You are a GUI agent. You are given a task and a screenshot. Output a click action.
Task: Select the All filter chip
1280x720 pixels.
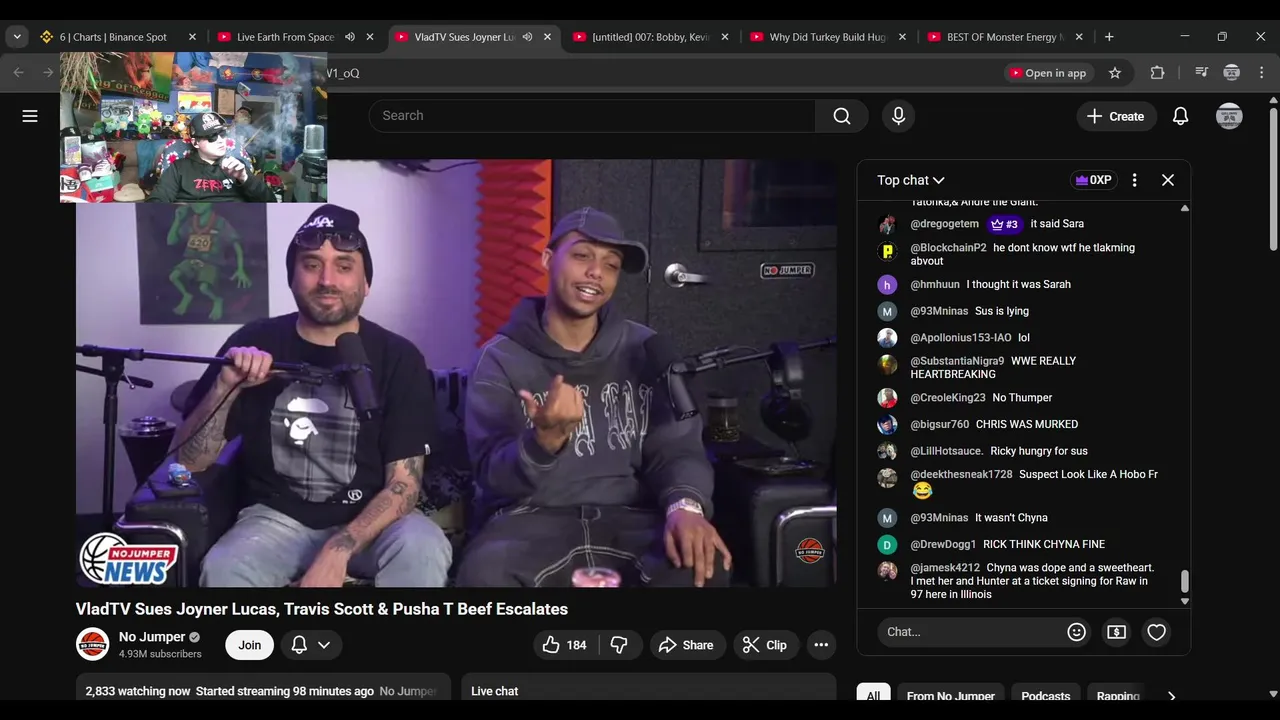(x=873, y=696)
